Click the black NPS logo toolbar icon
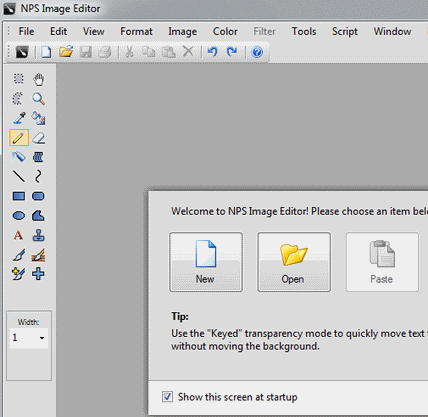The image size is (428, 417). (x=22, y=52)
